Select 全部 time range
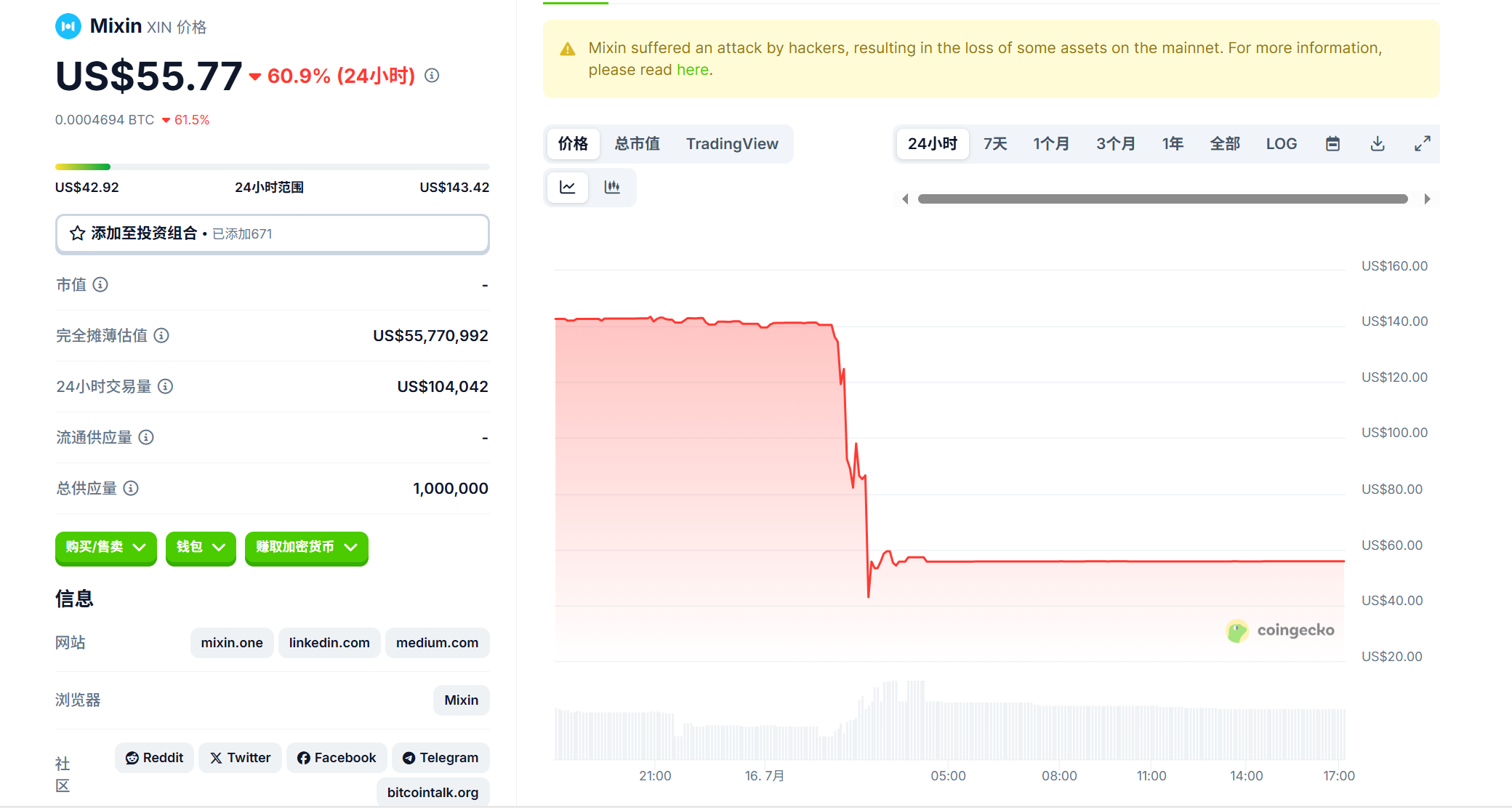This screenshot has height=808, width=1512. point(1225,144)
